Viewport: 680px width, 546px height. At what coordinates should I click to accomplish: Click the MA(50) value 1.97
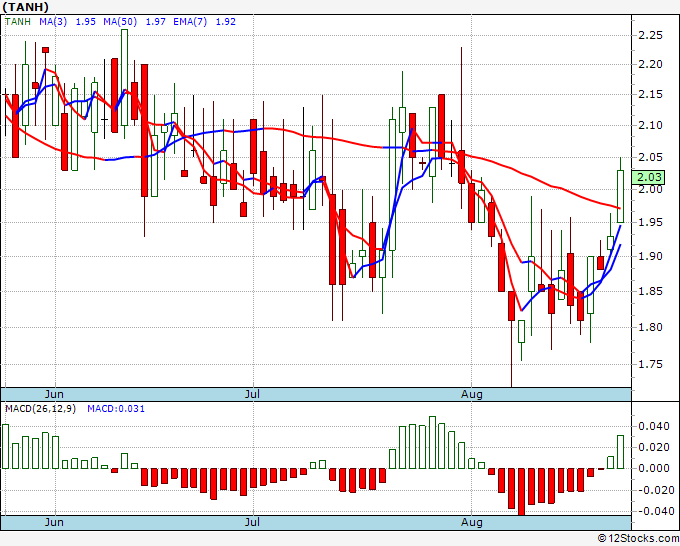(x=155, y=22)
